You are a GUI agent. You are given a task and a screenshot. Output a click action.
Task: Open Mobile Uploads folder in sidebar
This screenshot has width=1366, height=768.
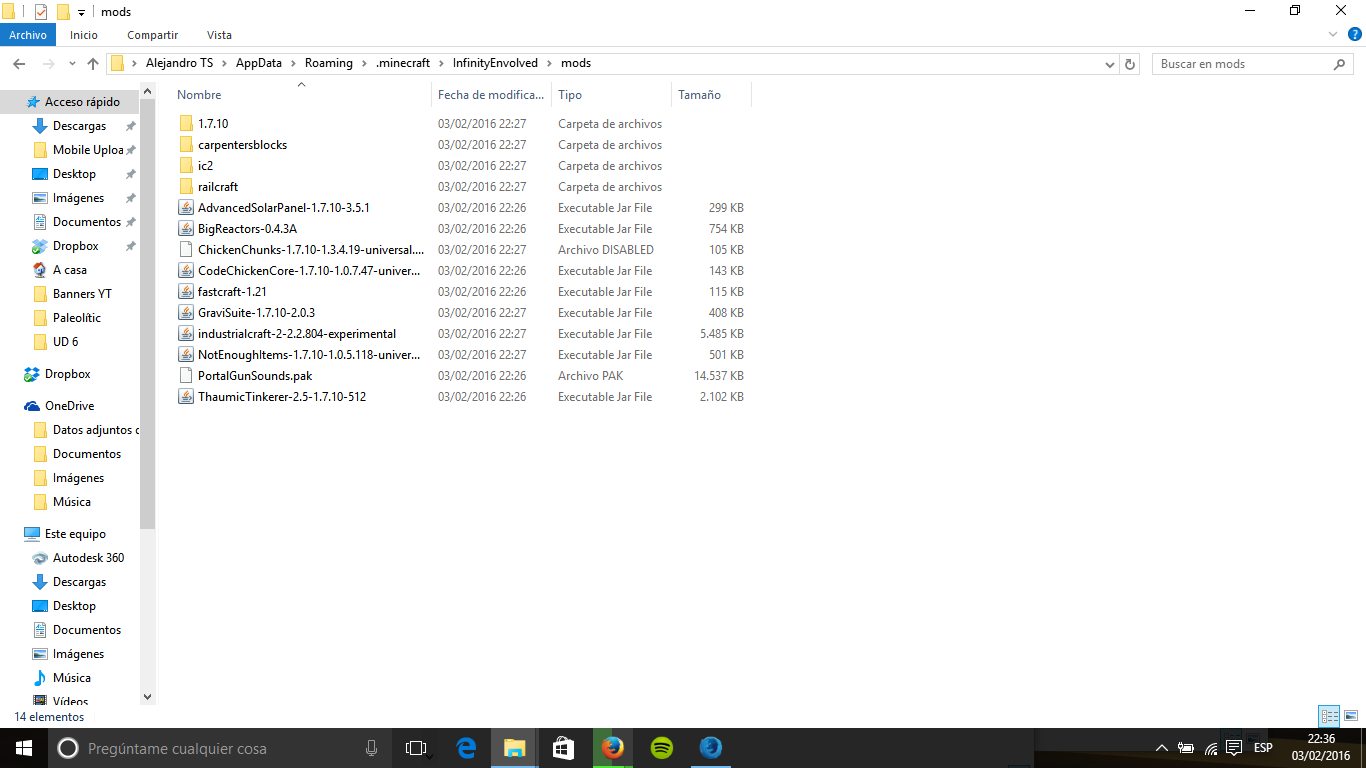coord(88,150)
